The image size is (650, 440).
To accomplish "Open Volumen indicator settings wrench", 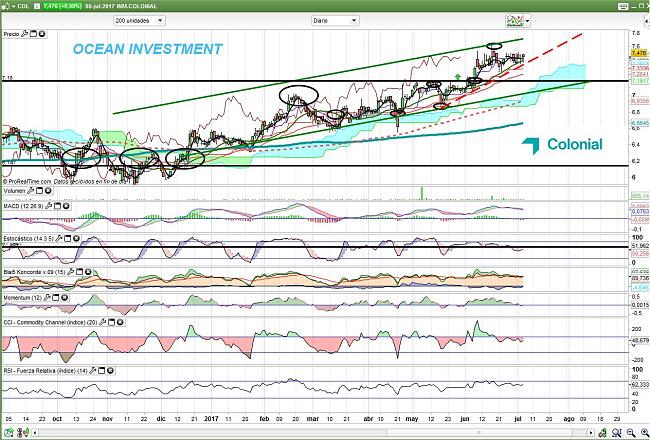I will coord(31,191).
